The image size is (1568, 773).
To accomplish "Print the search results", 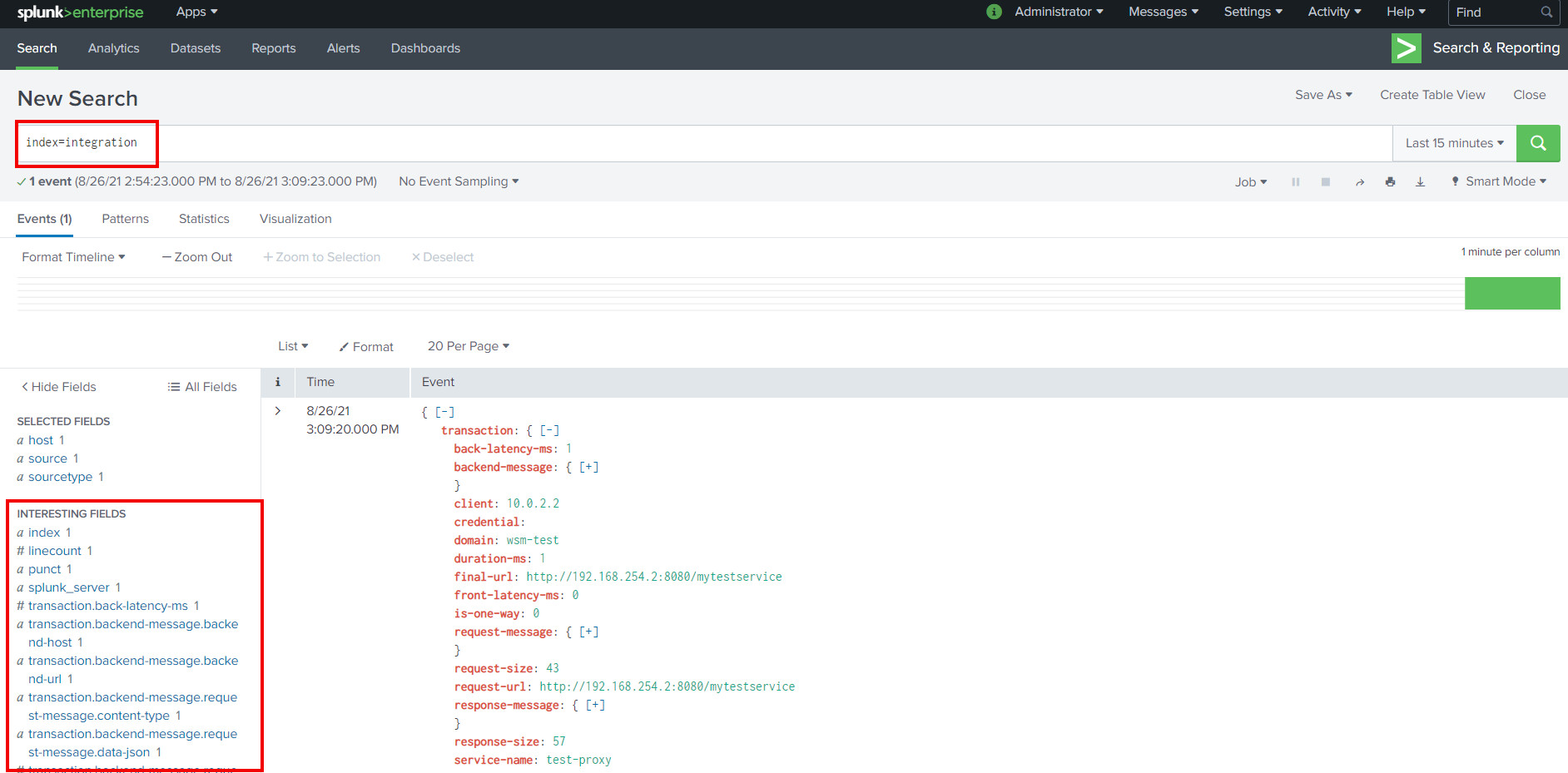I will pyautogui.click(x=1390, y=182).
